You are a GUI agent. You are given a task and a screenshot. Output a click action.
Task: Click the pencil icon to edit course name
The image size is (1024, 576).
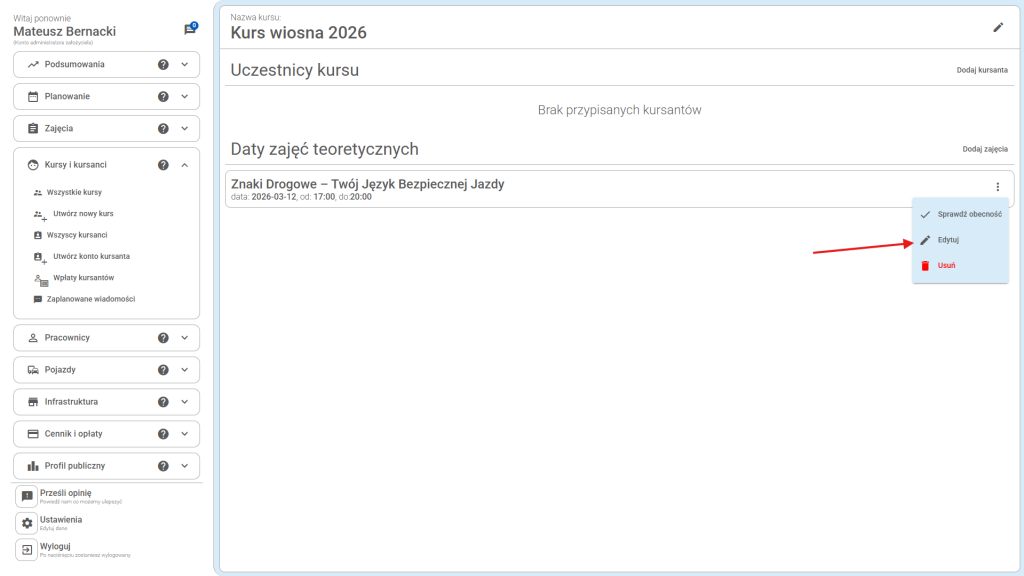click(x=997, y=27)
